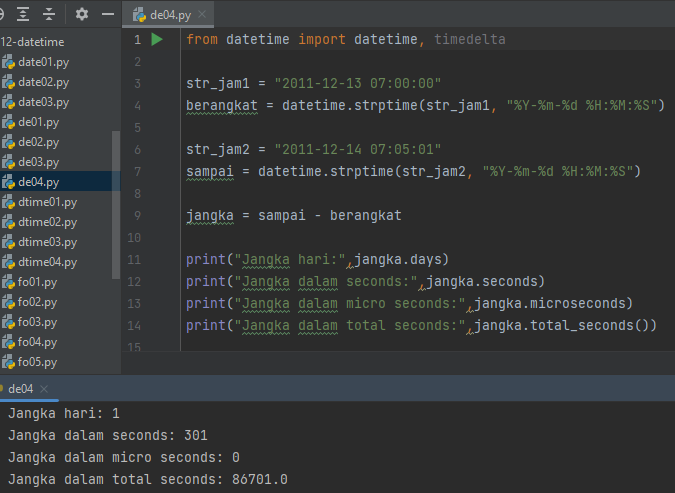675x493 pixels.
Task: Open date03.py in project tree
Action: pyautogui.click(x=43, y=102)
